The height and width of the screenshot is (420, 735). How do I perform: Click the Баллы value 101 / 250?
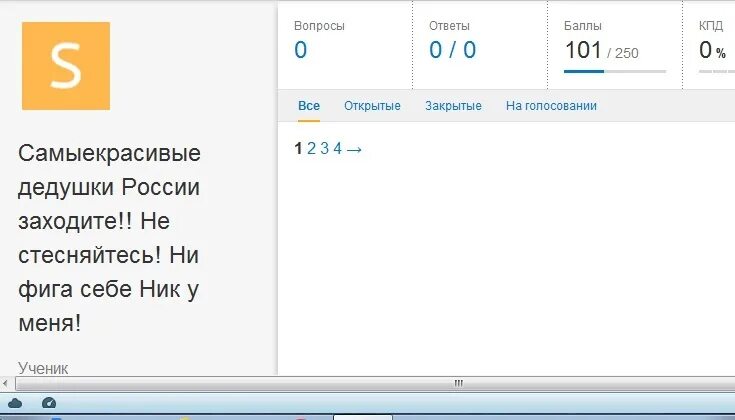(x=601, y=50)
